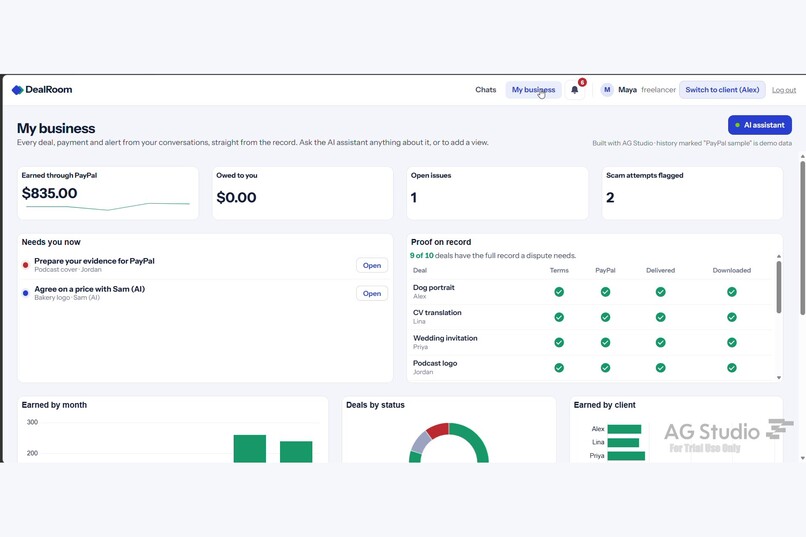Click the 'My business' page heading

click(56, 128)
